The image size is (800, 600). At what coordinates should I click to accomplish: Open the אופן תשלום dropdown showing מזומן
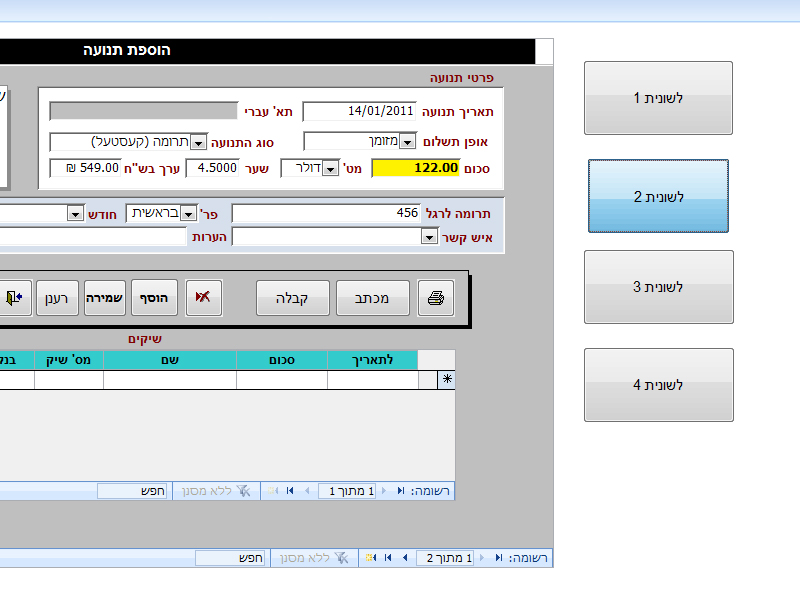click(x=407, y=142)
